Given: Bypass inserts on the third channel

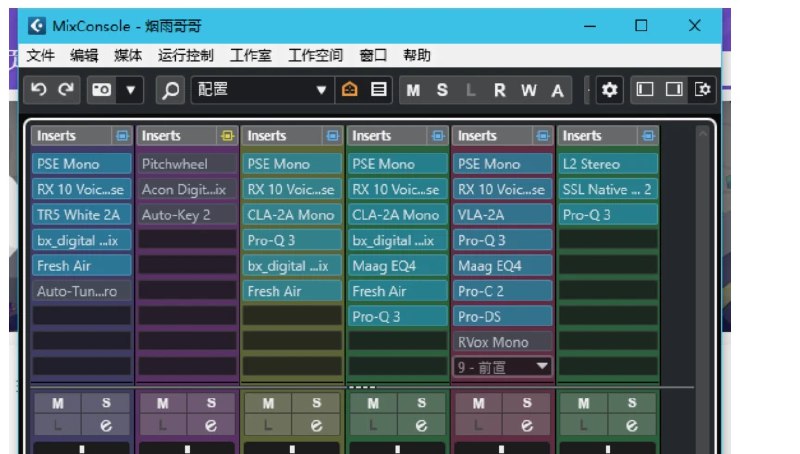Looking at the screenshot, I should 333,136.
